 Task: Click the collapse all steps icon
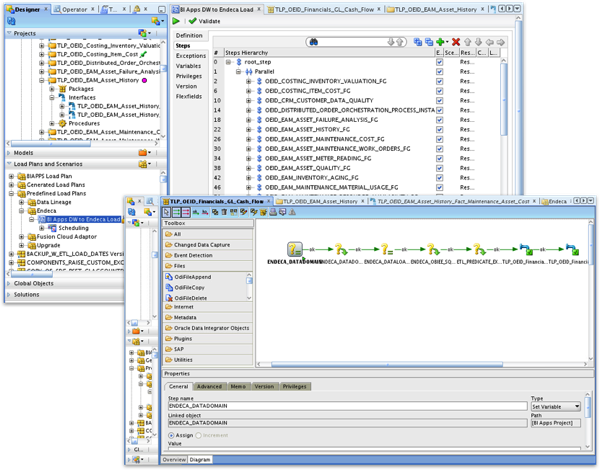pyautogui.click(x=429, y=42)
